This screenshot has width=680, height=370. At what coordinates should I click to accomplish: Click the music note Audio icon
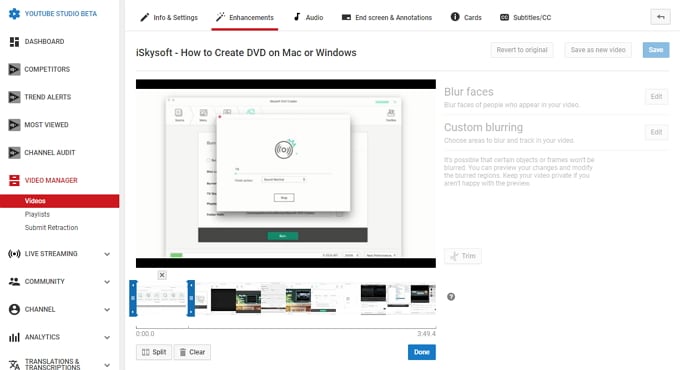click(297, 17)
